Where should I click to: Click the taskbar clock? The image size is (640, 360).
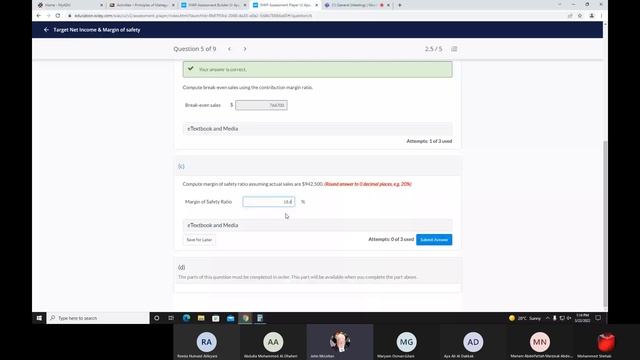(x=582, y=318)
